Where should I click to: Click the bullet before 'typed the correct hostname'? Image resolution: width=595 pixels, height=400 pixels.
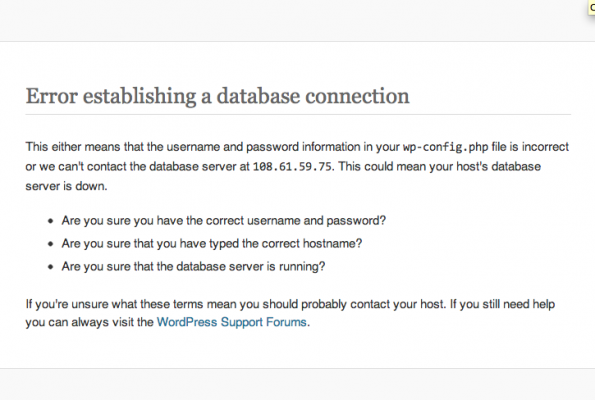point(50,244)
